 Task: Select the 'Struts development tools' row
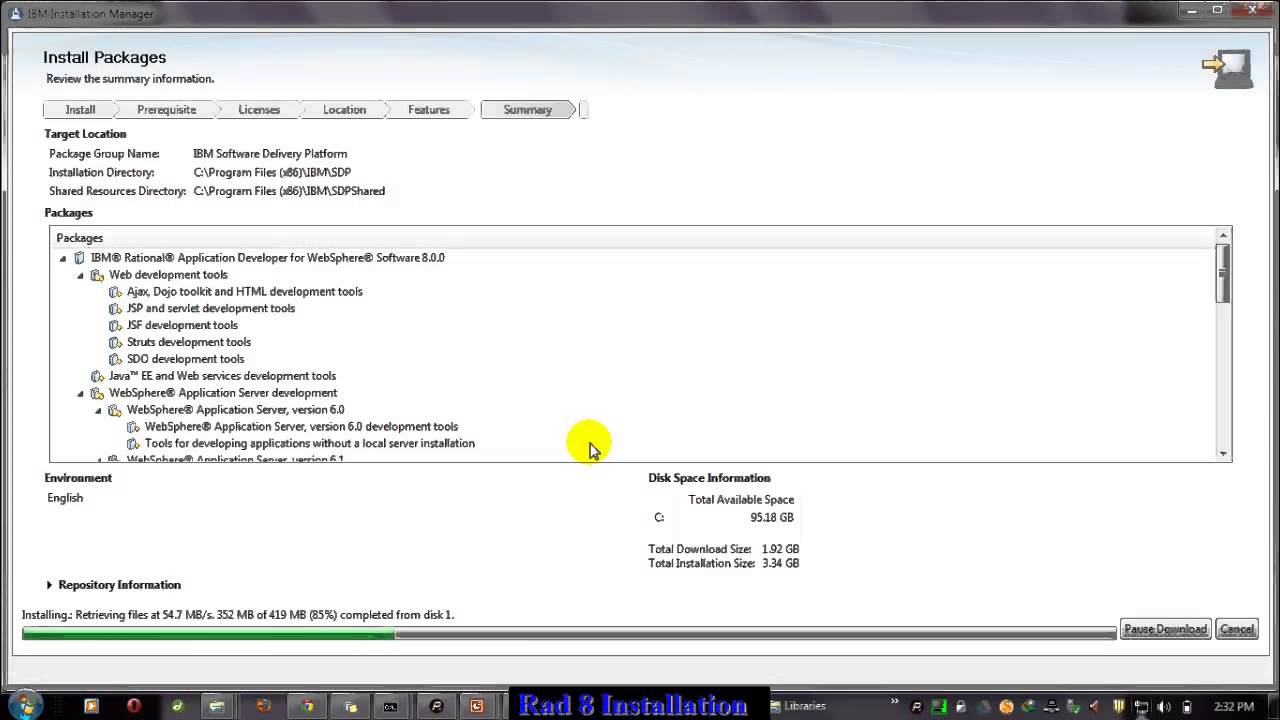click(x=188, y=343)
